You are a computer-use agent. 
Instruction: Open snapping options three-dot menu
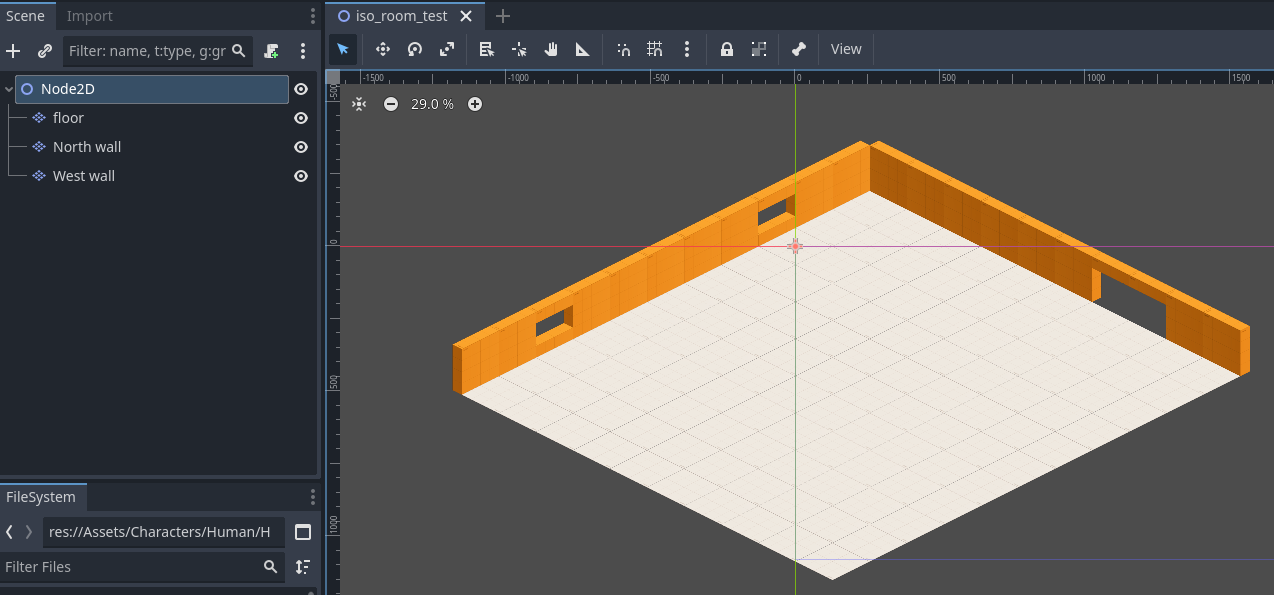coord(686,49)
